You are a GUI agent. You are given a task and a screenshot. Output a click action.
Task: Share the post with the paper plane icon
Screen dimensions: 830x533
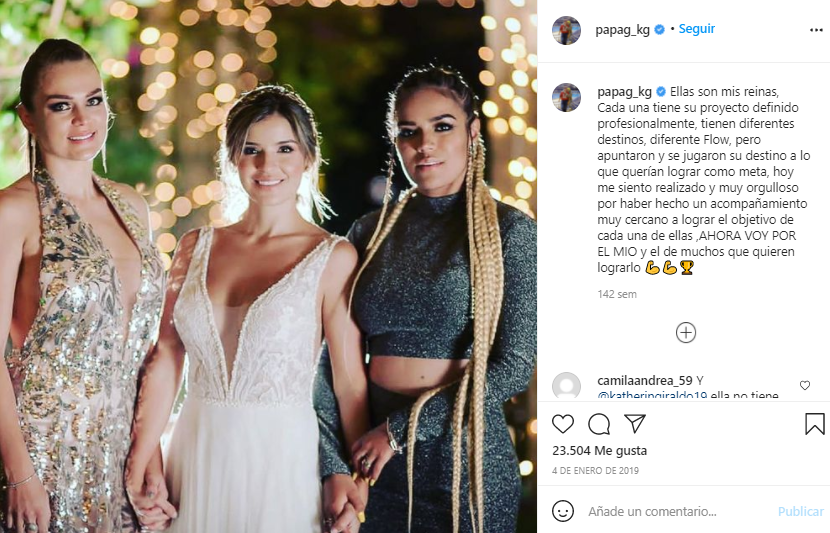coord(635,423)
